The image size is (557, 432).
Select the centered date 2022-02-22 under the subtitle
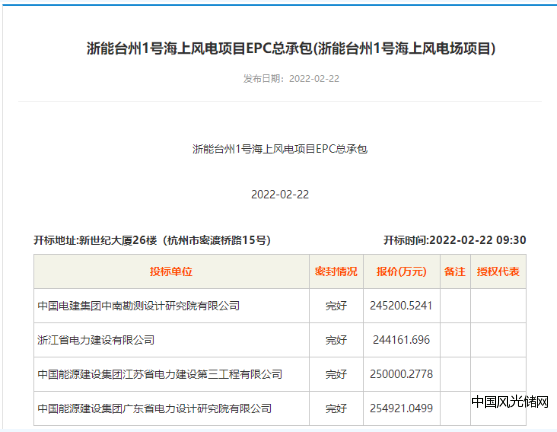[x=280, y=195]
